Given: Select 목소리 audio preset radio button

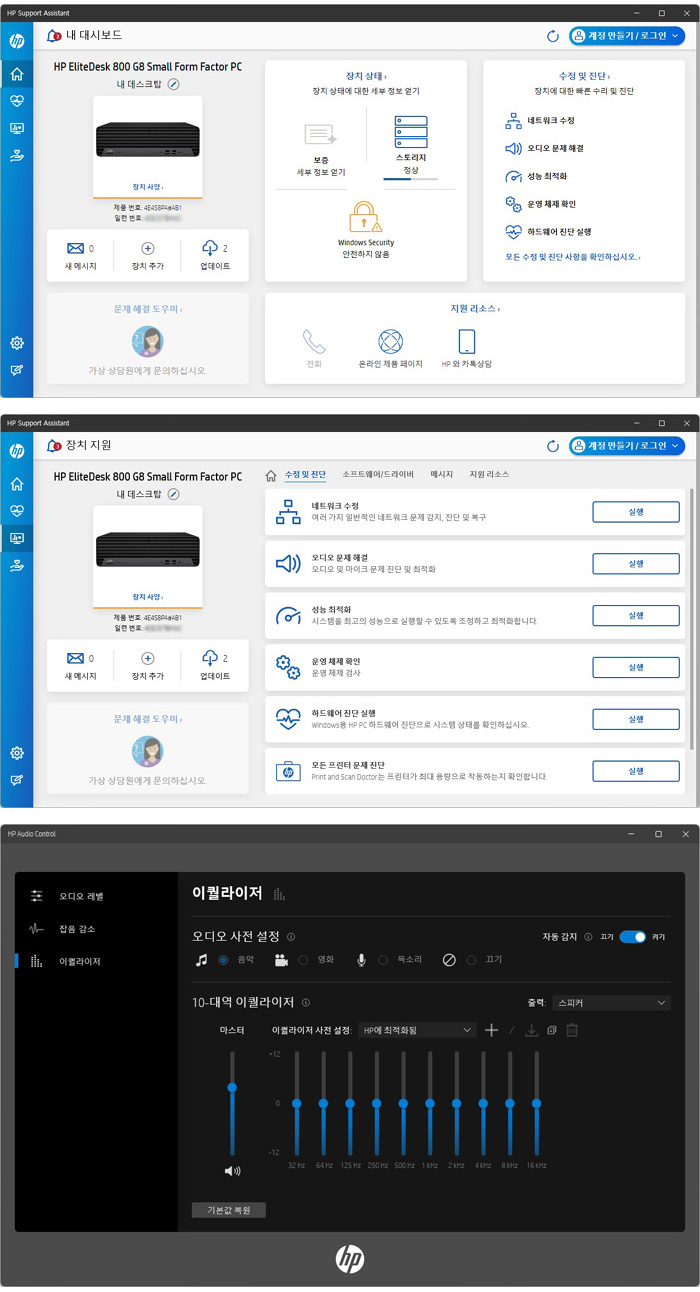Looking at the screenshot, I should point(383,960).
